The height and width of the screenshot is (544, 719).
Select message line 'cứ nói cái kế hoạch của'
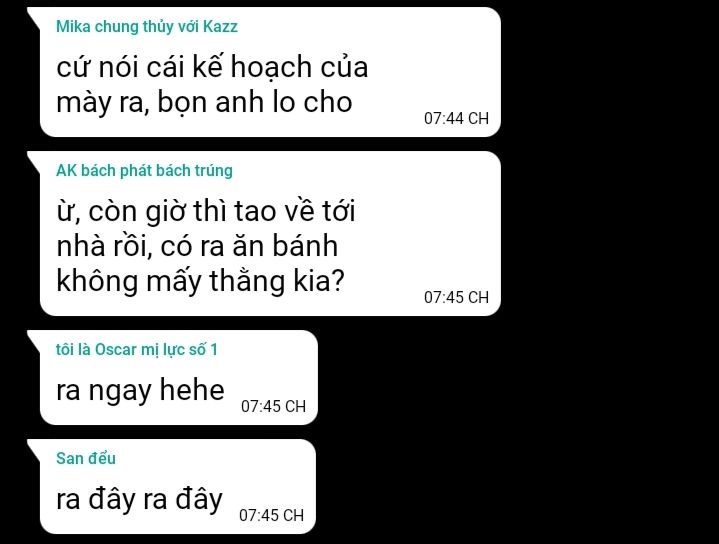pos(212,67)
